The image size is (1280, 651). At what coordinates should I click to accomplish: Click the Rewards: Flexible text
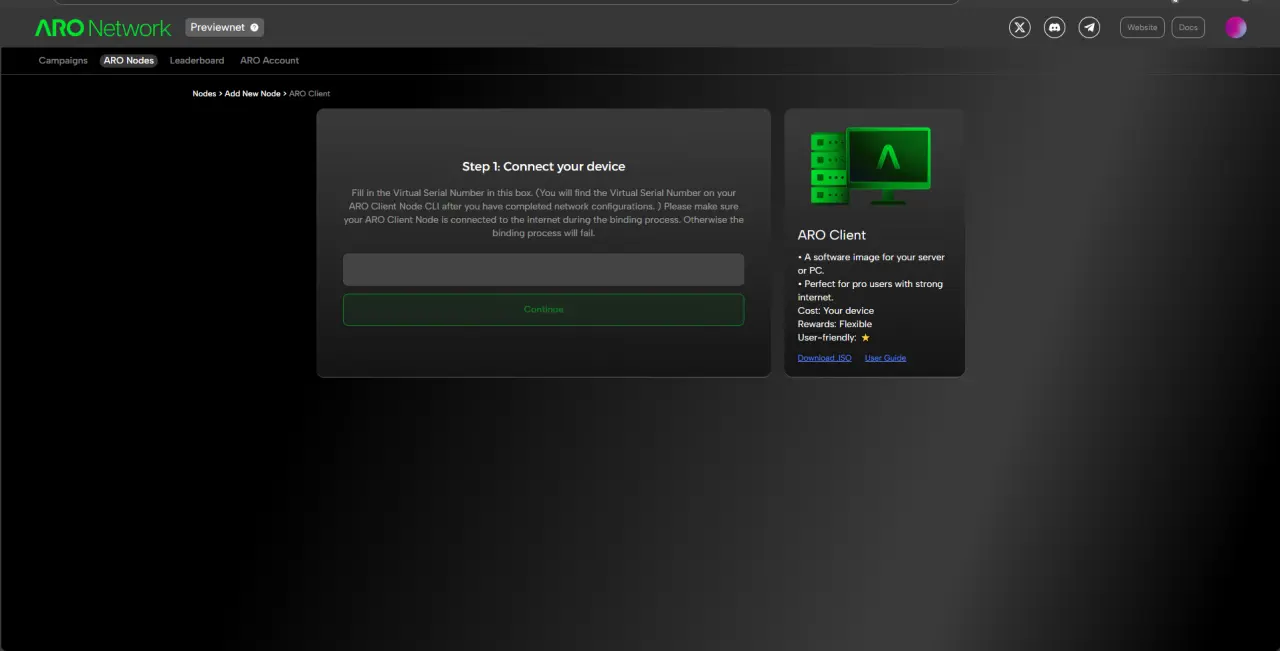(x=835, y=324)
